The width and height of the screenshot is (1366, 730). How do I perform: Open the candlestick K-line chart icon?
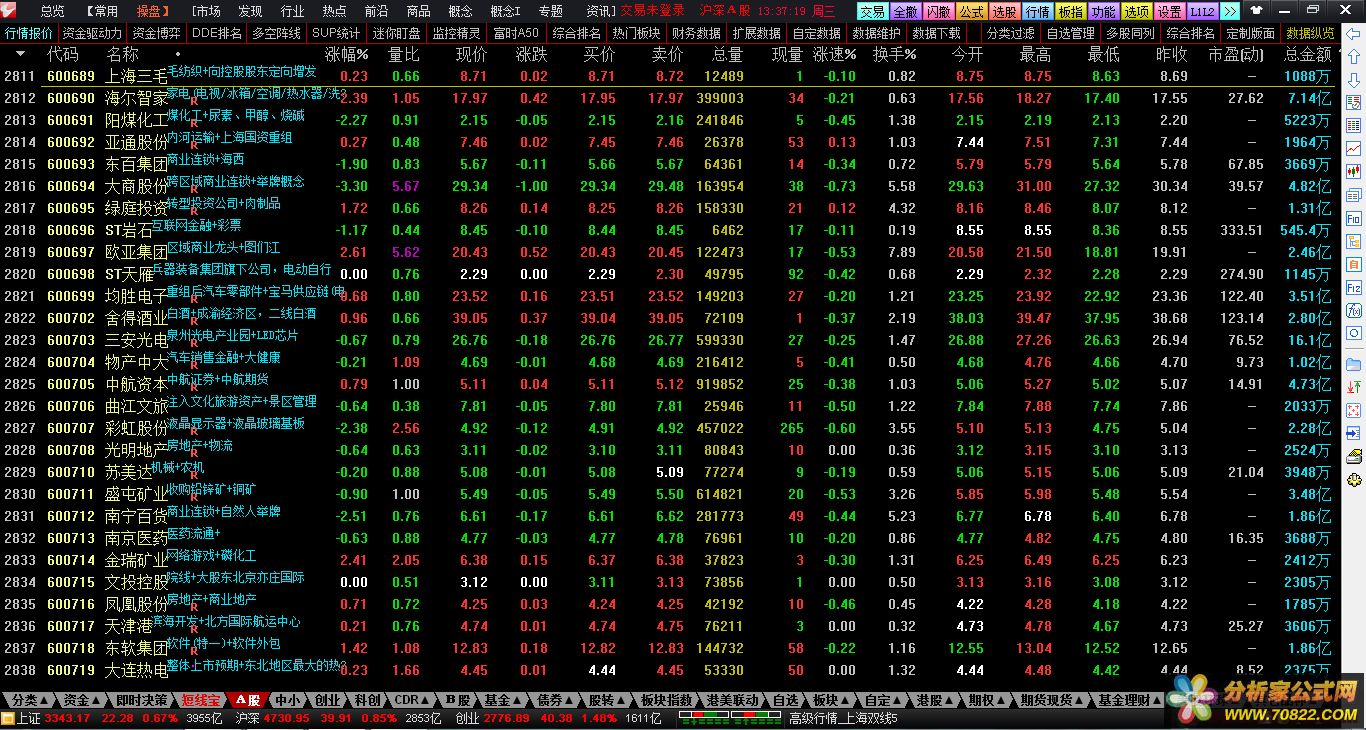click(1354, 172)
